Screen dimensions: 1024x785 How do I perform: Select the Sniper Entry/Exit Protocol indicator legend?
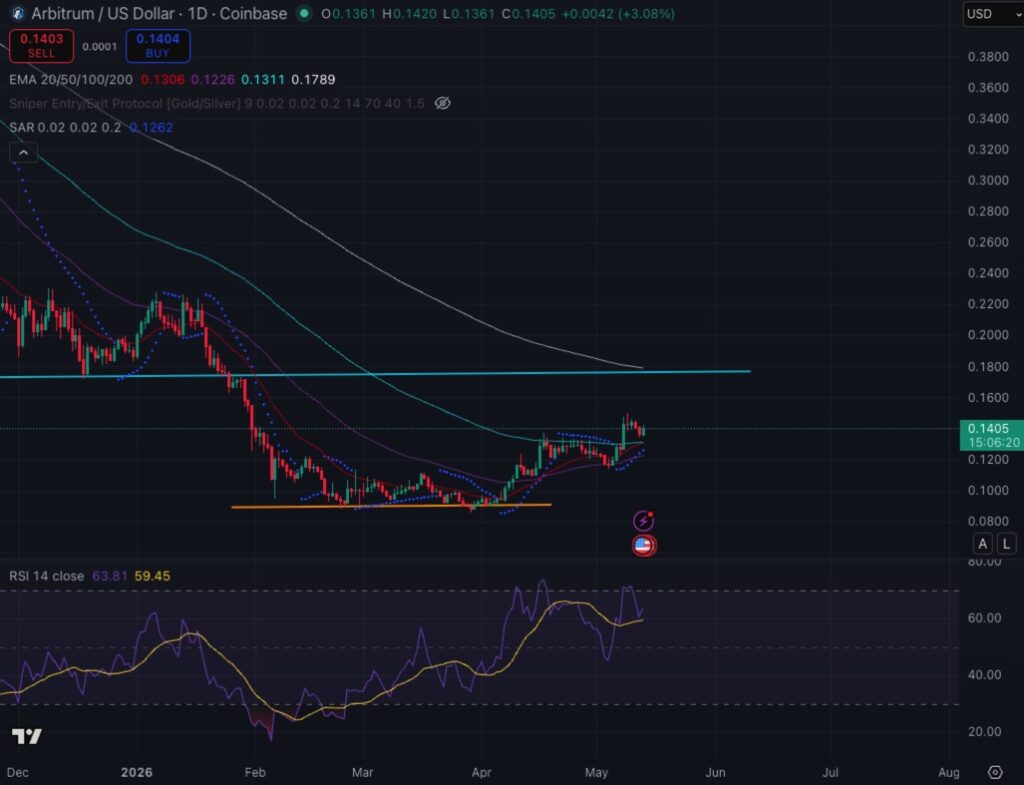coord(216,103)
